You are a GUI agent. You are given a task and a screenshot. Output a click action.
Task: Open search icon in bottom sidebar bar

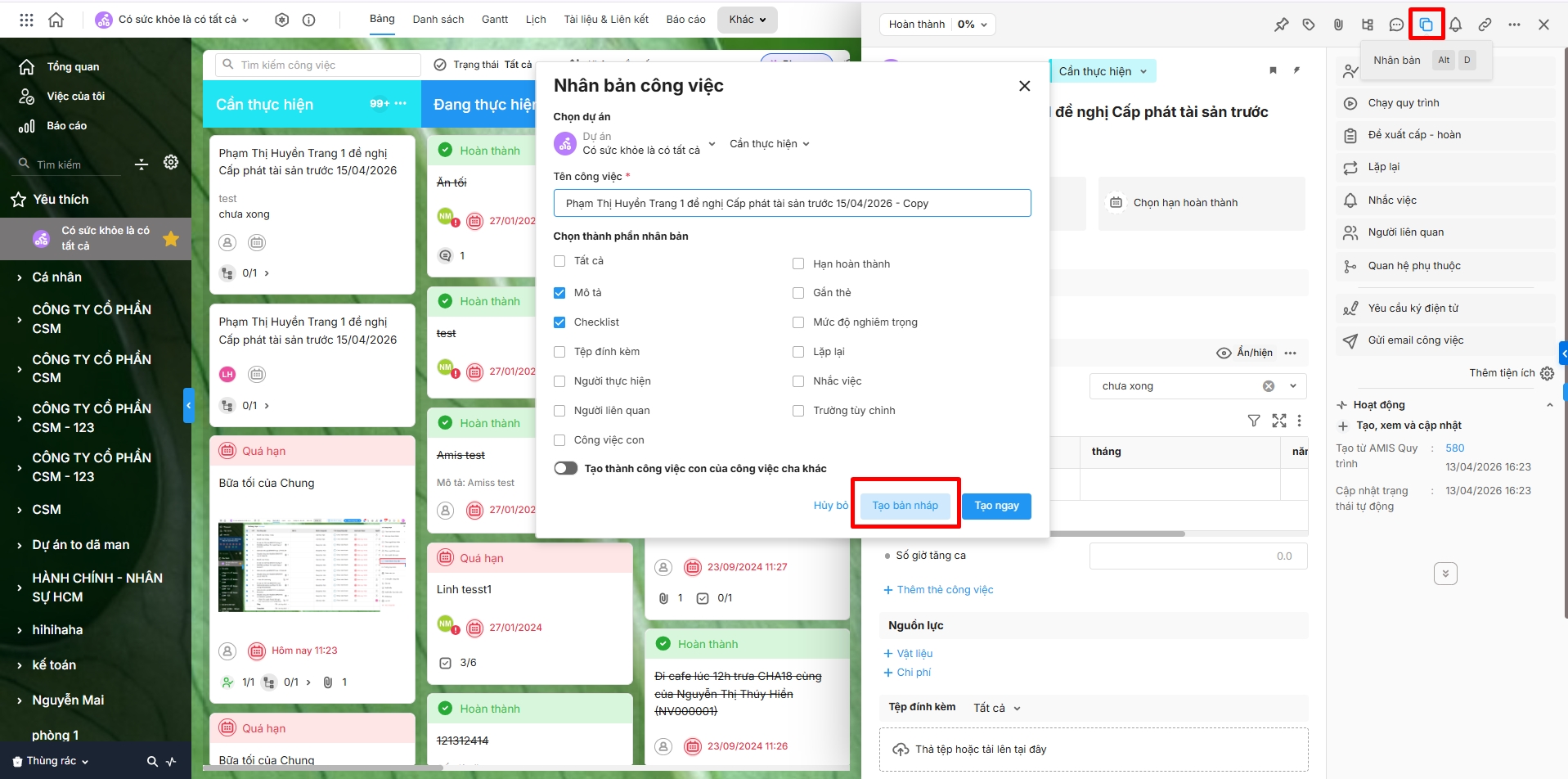(x=152, y=761)
